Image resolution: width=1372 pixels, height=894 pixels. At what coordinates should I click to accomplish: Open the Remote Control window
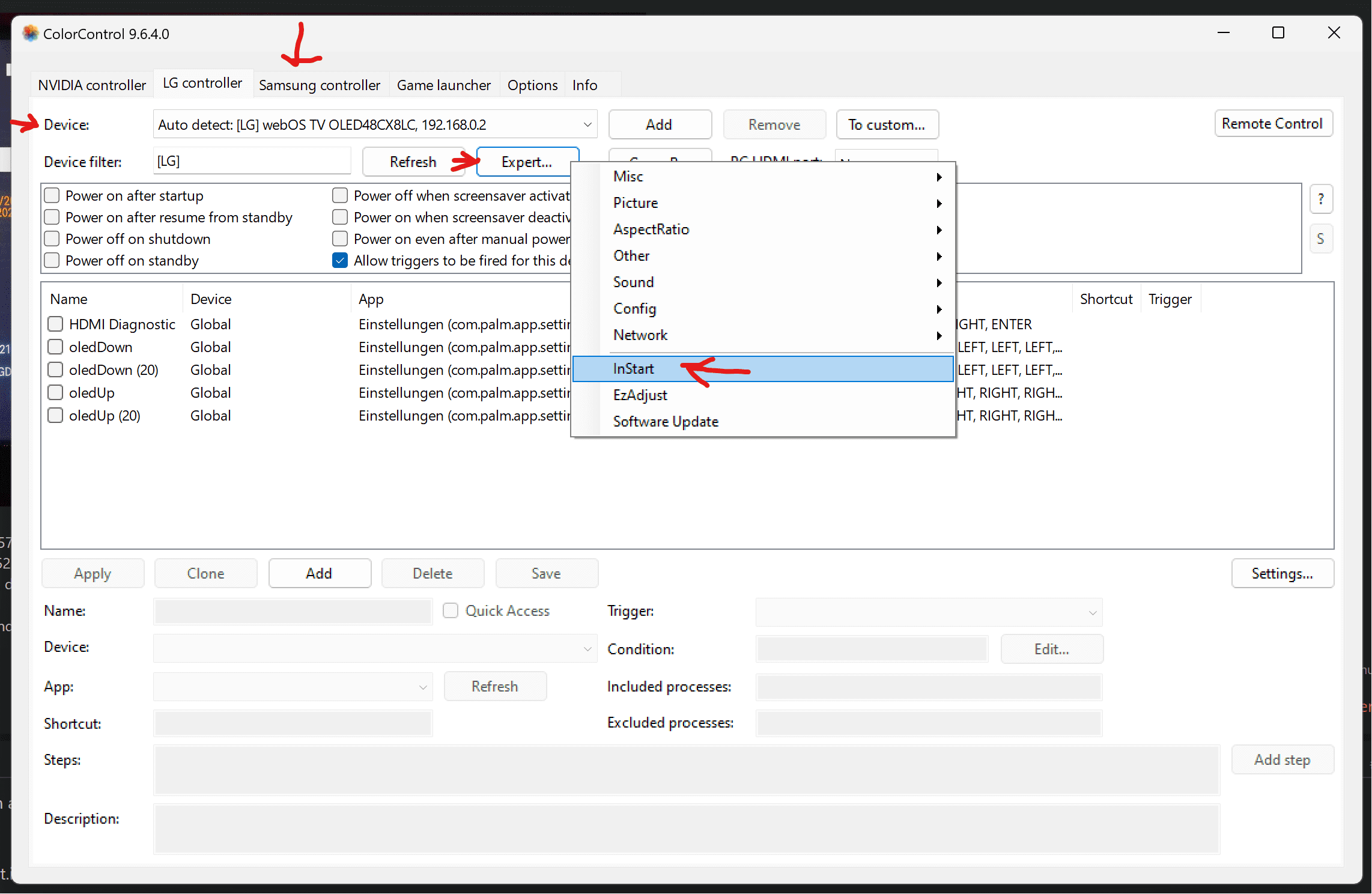pyautogui.click(x=1273, y=123)
